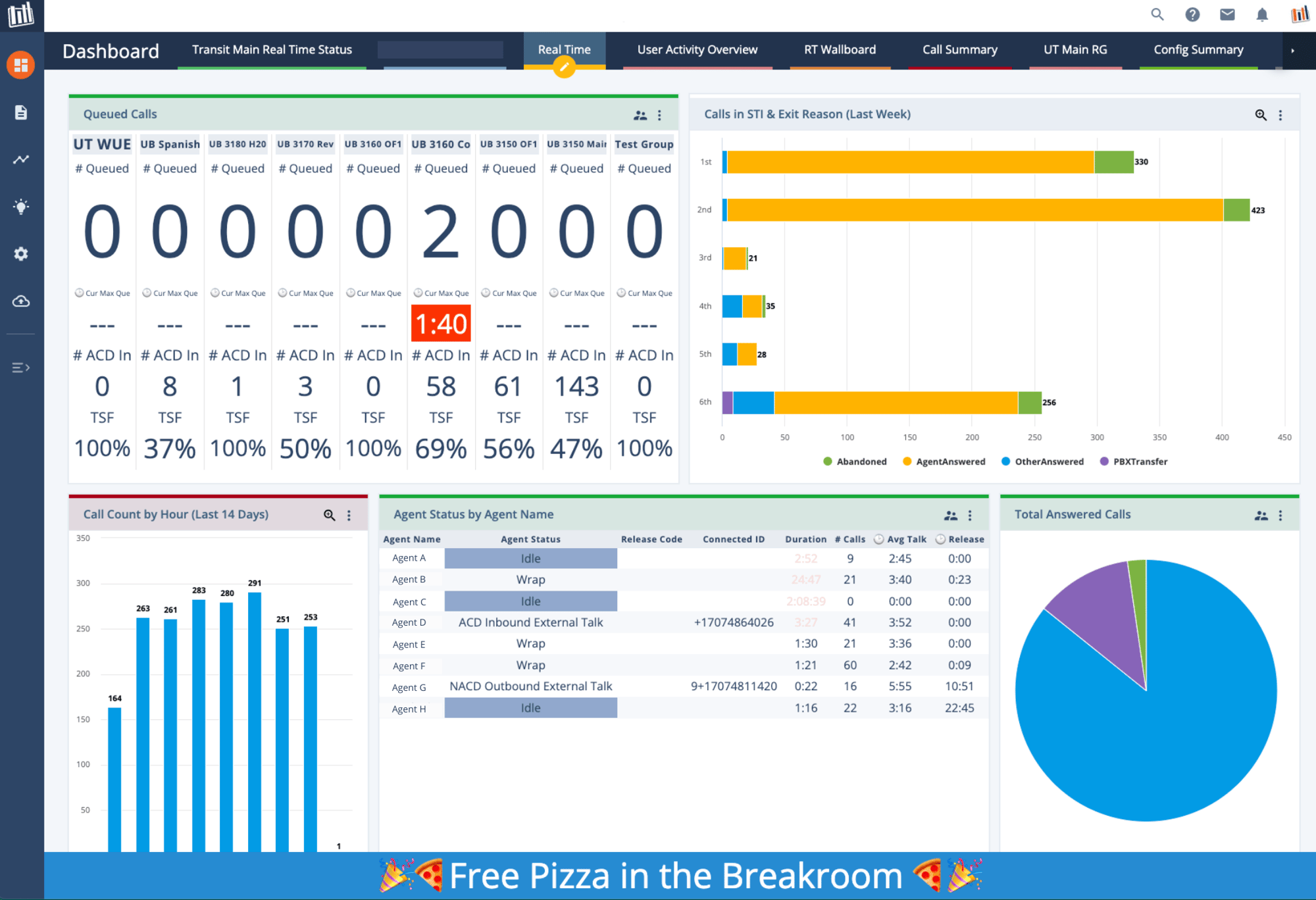1316x900 pixels.
Task: Click Agent G's NACD Outbound External Talk status
Action: pos(530,686)
